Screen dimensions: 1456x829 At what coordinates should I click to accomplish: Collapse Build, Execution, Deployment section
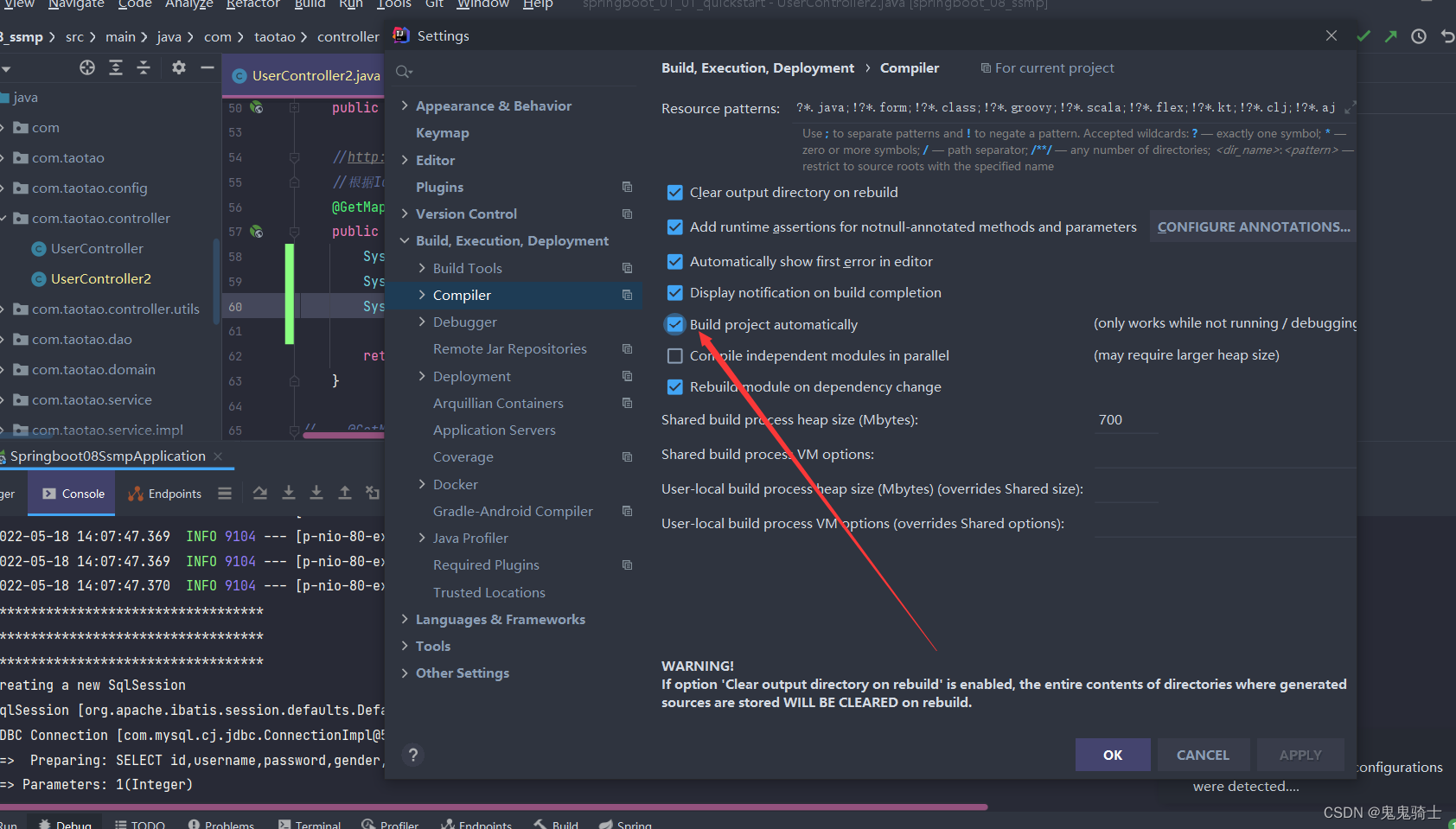[x=405, y=240]
